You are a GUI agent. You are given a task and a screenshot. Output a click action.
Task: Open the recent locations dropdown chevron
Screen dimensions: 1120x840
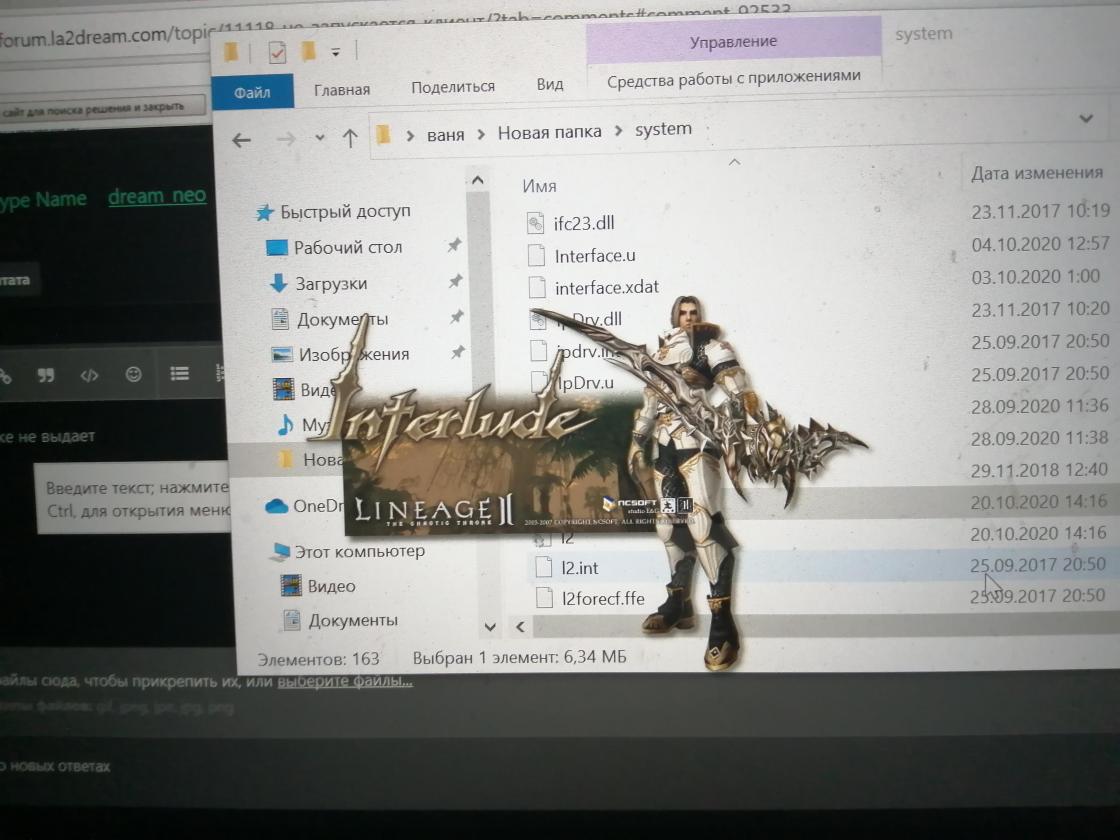[x=319, y=138]
